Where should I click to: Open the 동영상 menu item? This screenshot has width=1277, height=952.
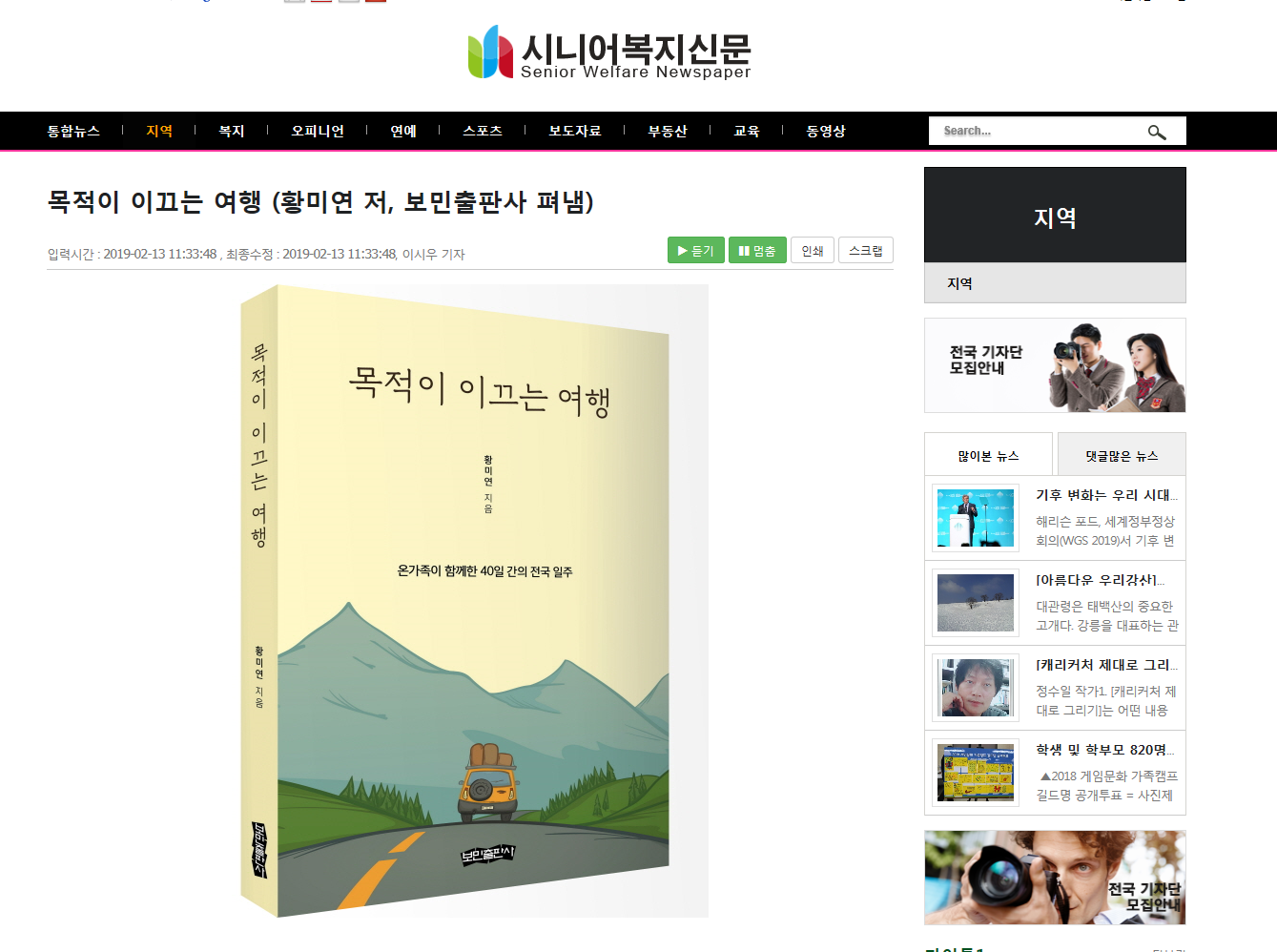pyautogui.click(x=826, y=131)
